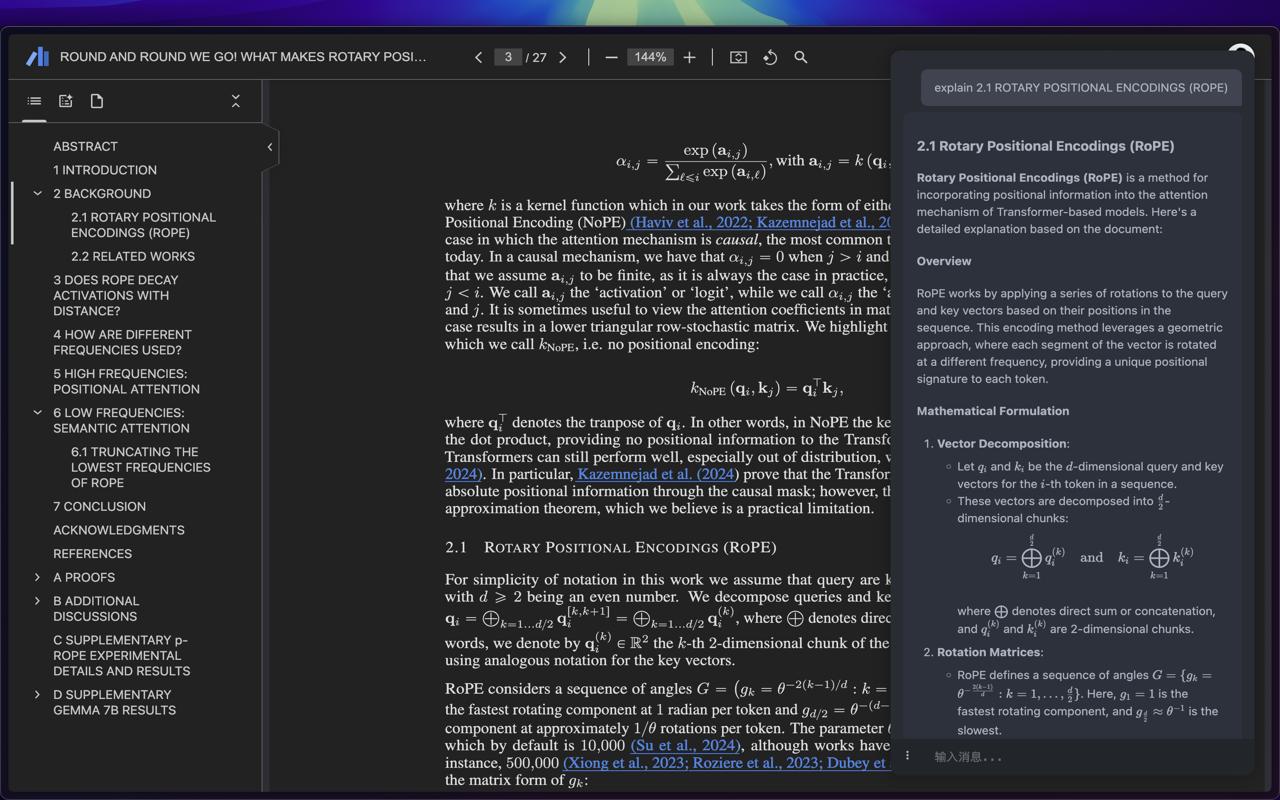
Task: Hide the sidebar panel using the chevron
Action: click(x=269, y=147)
